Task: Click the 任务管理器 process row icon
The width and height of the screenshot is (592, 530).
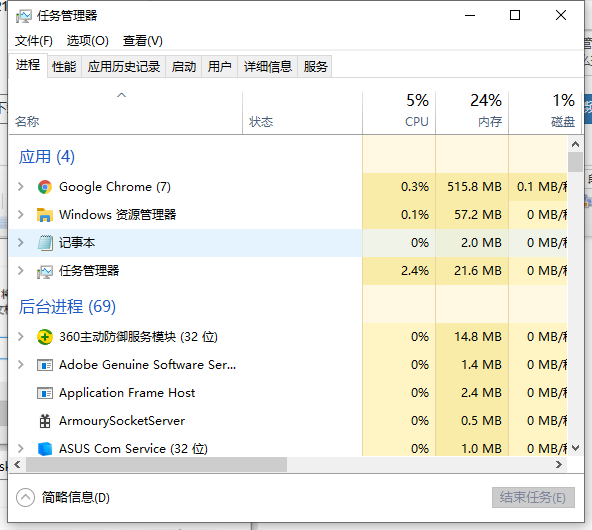Action: pyautogui.click(x=45, y=271)
